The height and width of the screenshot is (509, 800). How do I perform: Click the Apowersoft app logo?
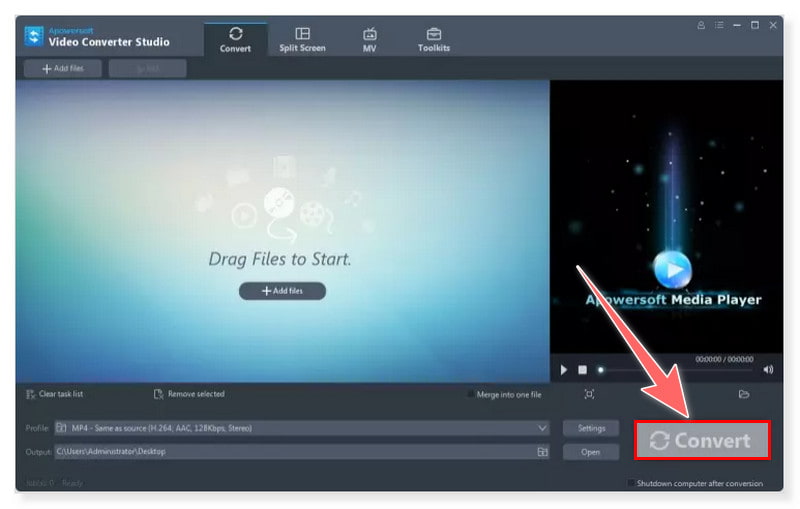[33, 37]
